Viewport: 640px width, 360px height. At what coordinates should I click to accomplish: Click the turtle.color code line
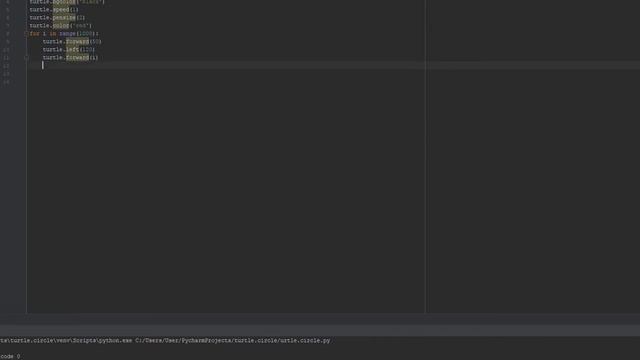60,26
